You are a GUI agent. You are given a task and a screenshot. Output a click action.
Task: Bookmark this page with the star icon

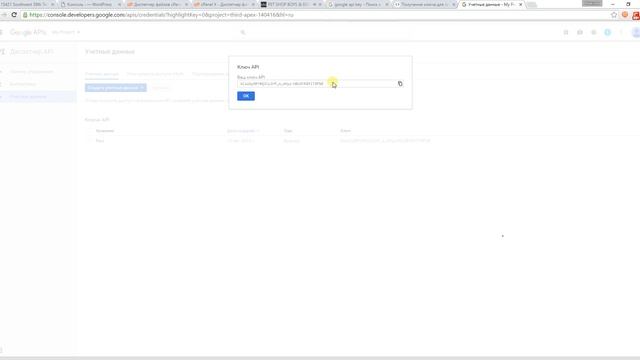pyautogui.click(x=614, y=15)
